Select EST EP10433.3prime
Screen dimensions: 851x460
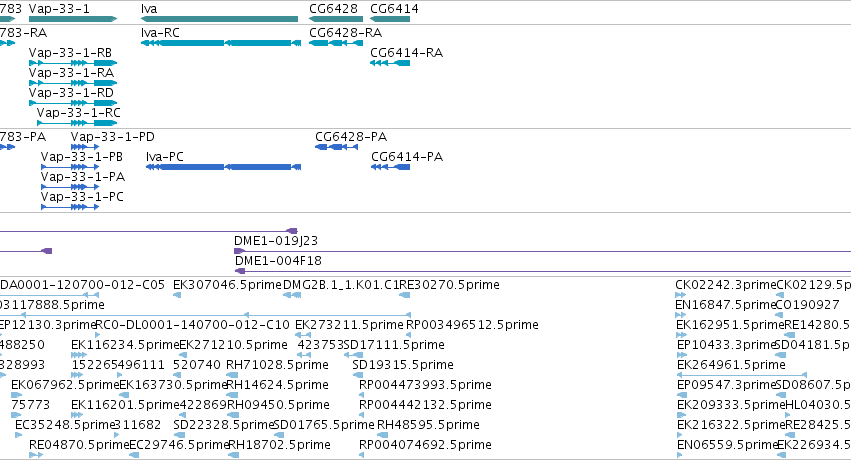point(726,345)
